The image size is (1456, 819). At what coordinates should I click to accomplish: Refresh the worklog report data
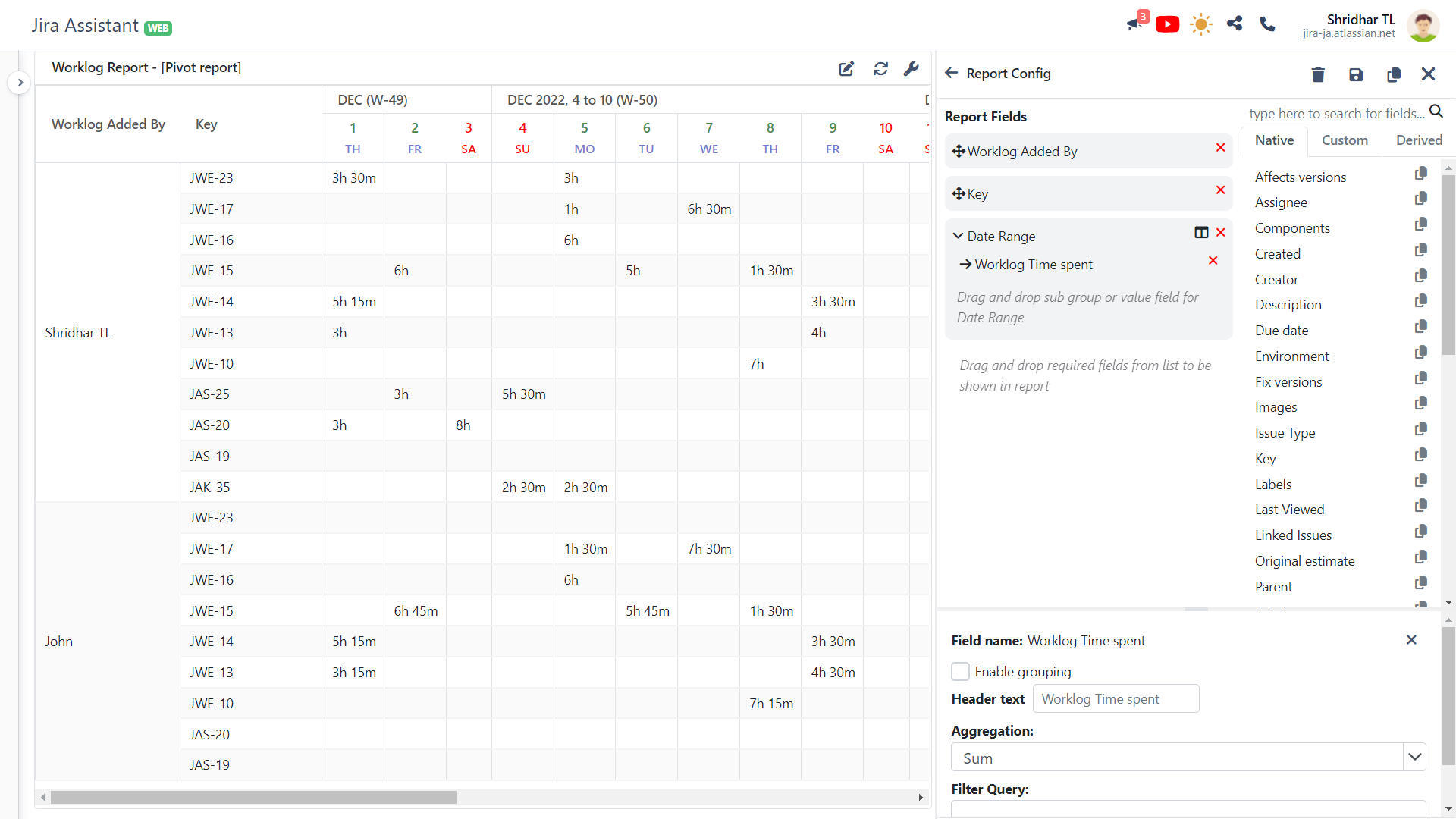coord(880,69)
